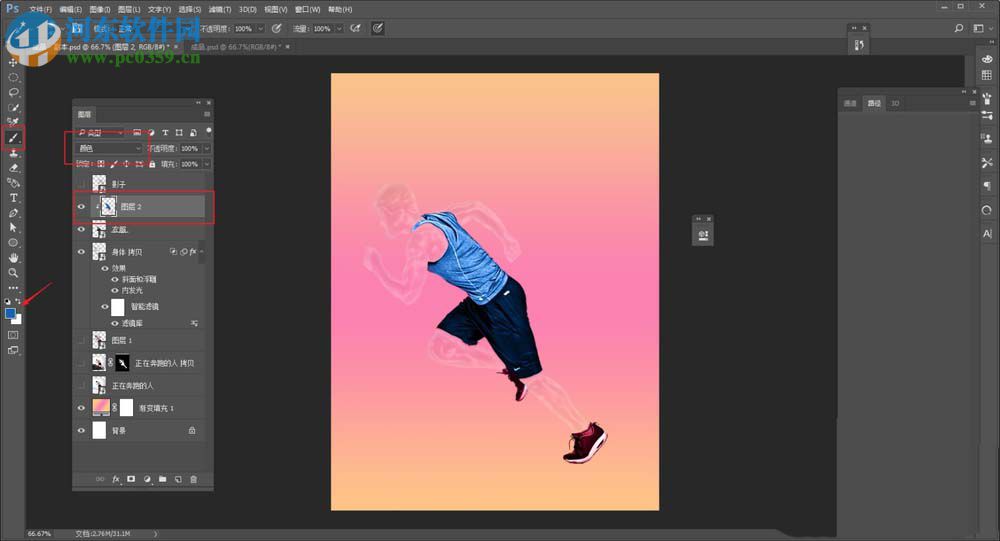This screenshot has height=541, width=1000.
Task: Toggle visibility of 渐变填充 1 layer
Action: point(82,408)
